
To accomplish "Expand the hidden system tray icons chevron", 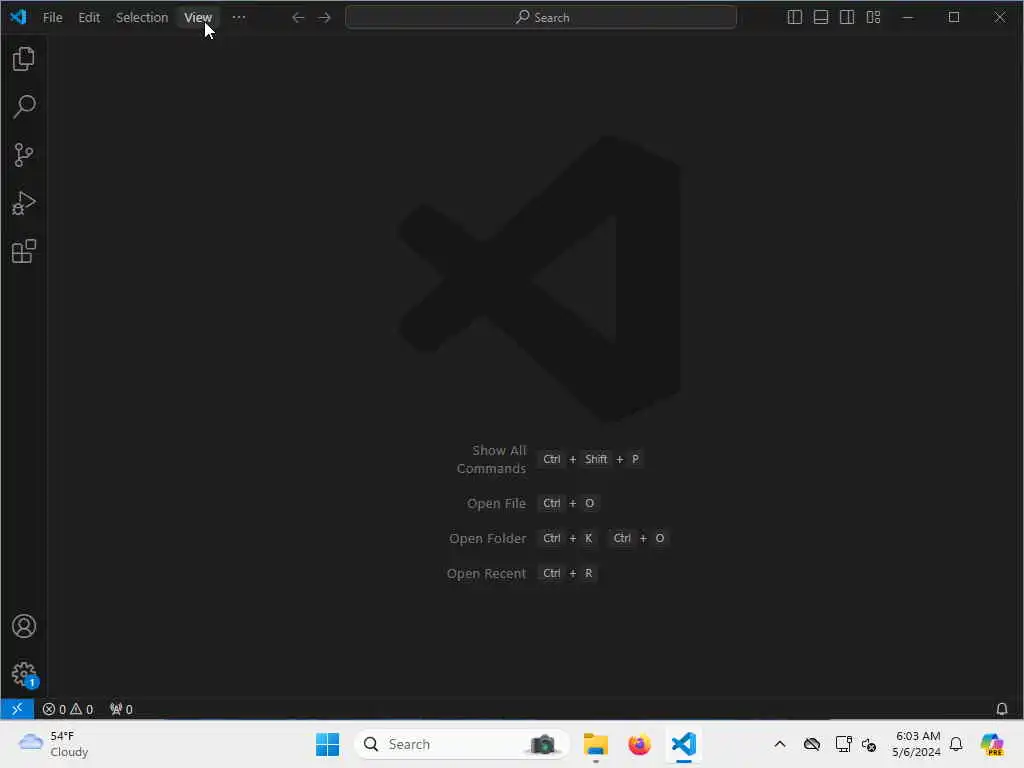I will 780,744.
